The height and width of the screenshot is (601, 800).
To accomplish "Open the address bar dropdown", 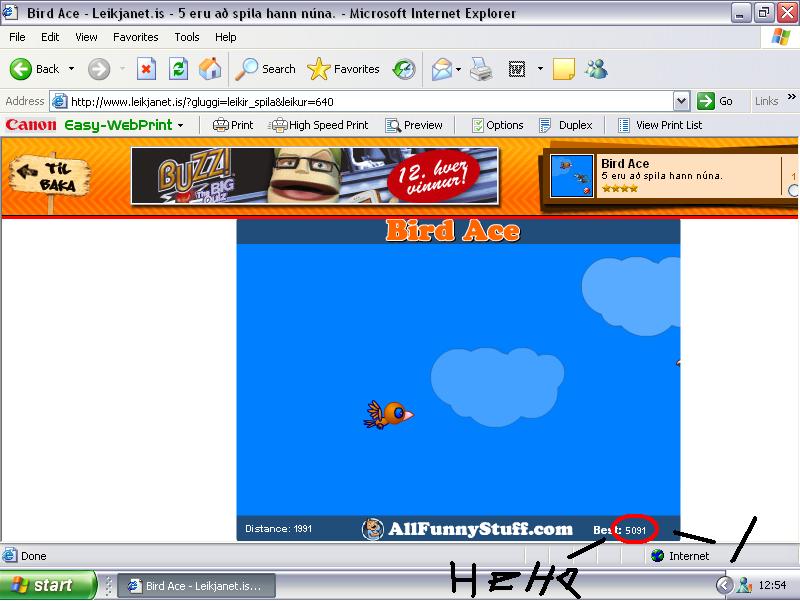I will point(682,101).
